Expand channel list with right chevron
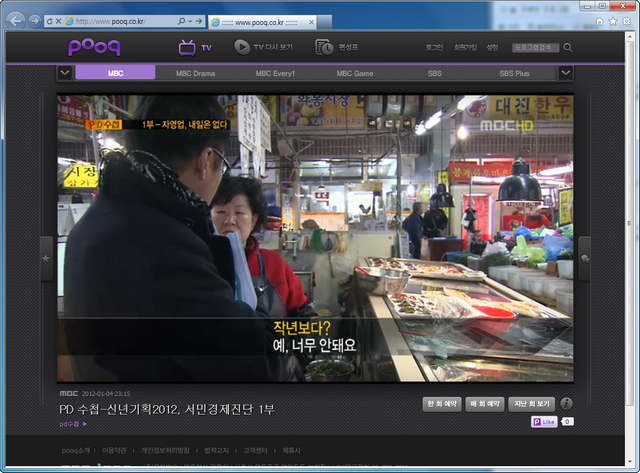 (x=566, y=73)
